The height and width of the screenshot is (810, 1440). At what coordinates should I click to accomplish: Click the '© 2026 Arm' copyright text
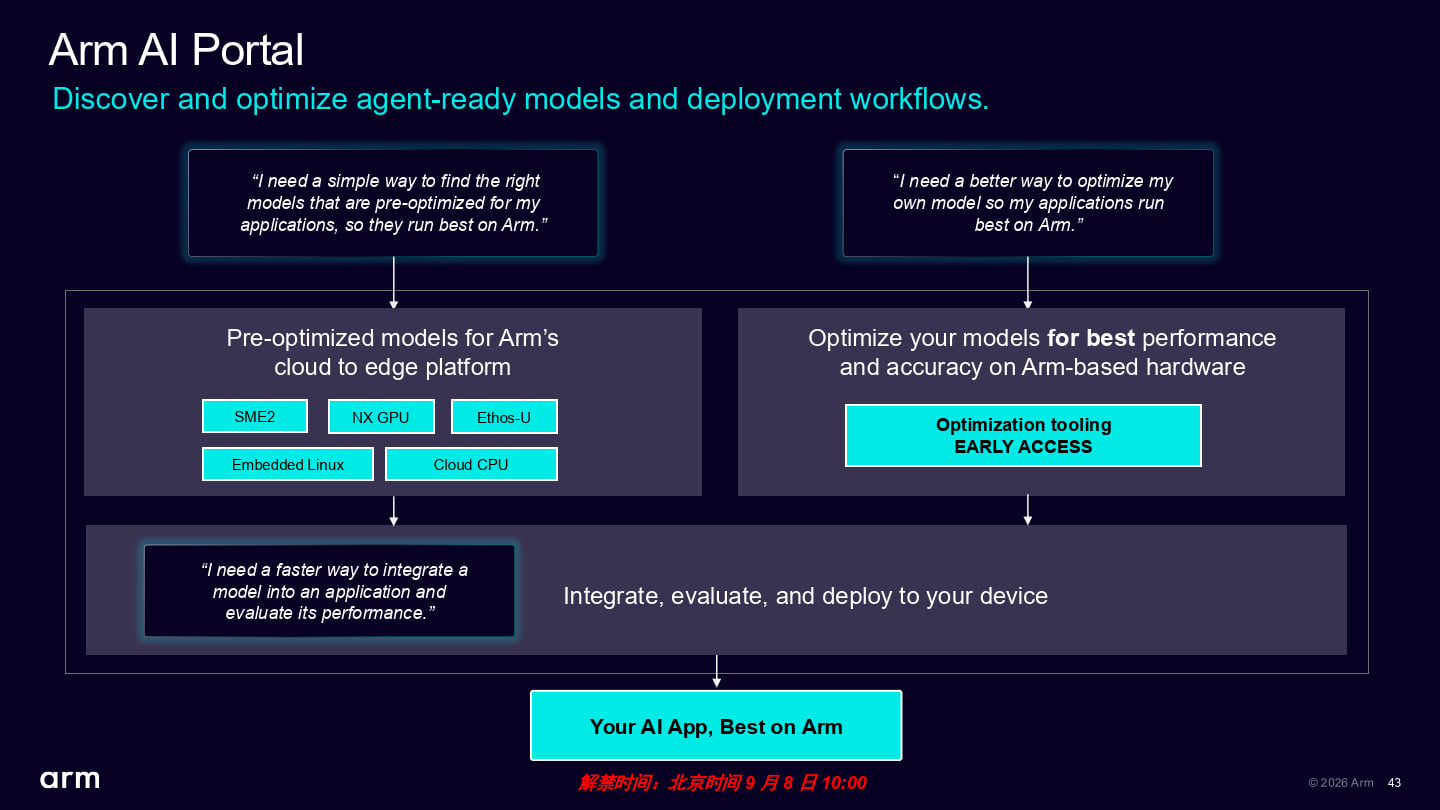(x=1341, y=783)
